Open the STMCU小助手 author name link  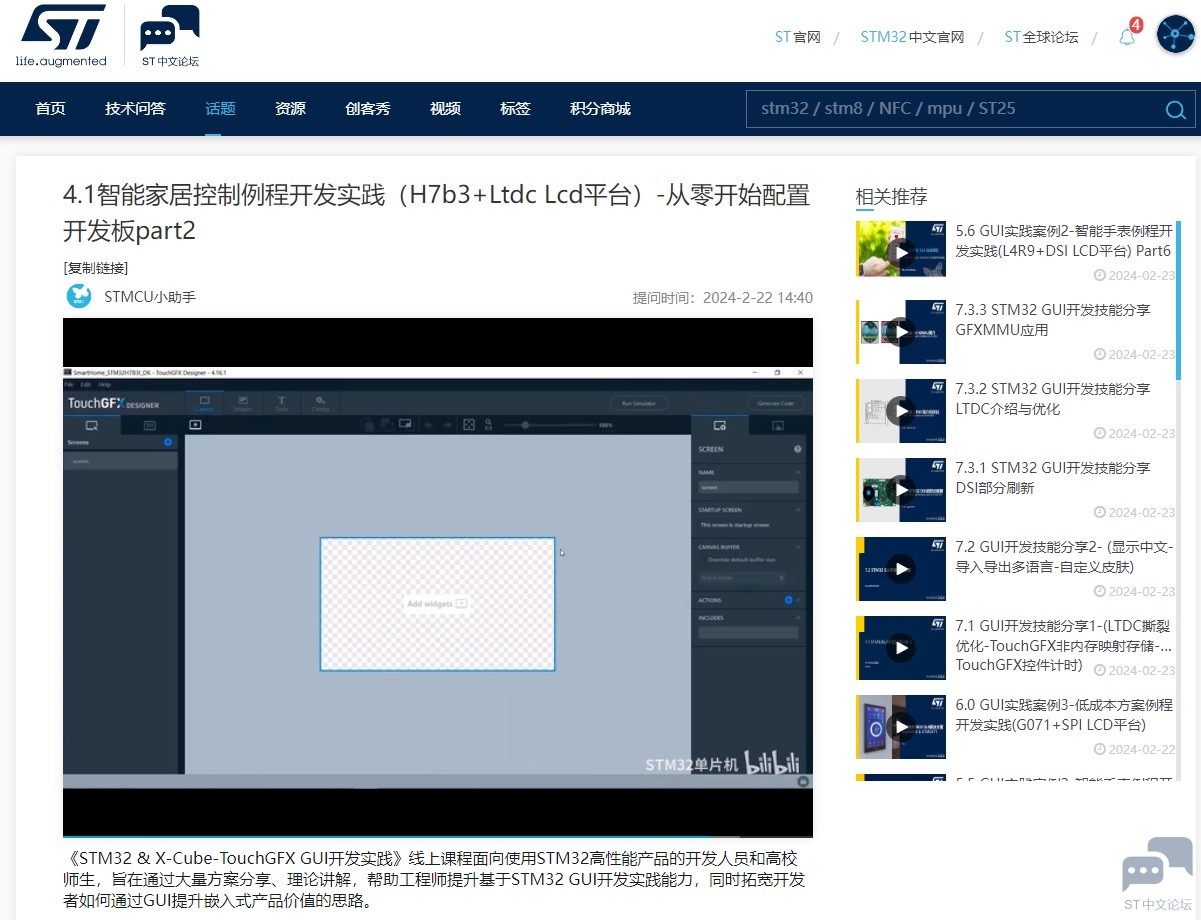pyautogui.click(x=150, y=297)
